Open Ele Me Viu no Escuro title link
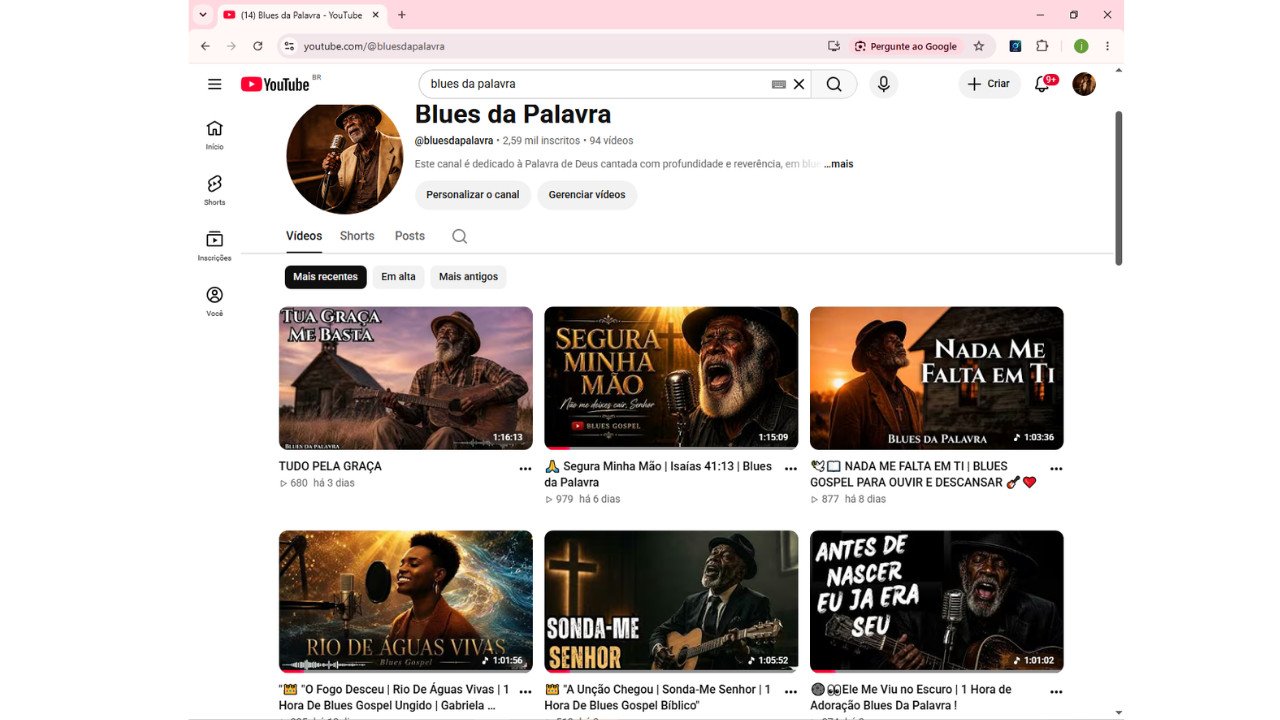The width and height of the screenshot is (1280, 720). pos(912,697)
